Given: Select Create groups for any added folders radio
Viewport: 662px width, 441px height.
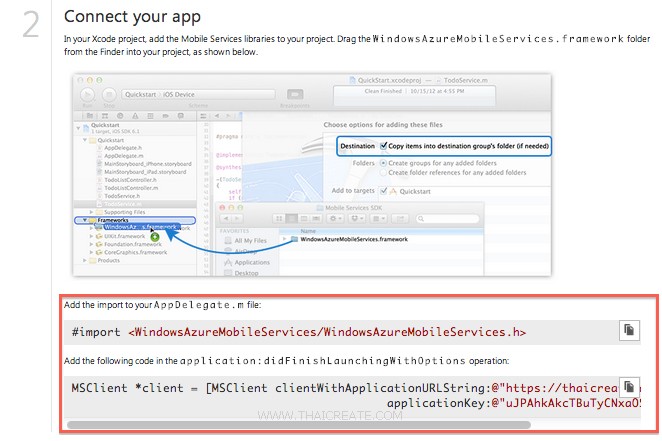Looking at the screenshot, I should (x=383, y=163).
